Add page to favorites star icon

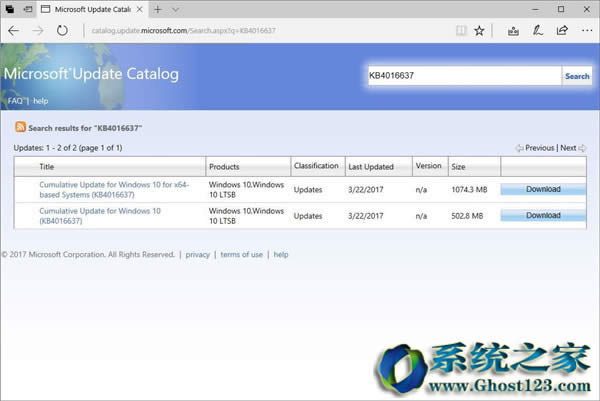(479, 30)
